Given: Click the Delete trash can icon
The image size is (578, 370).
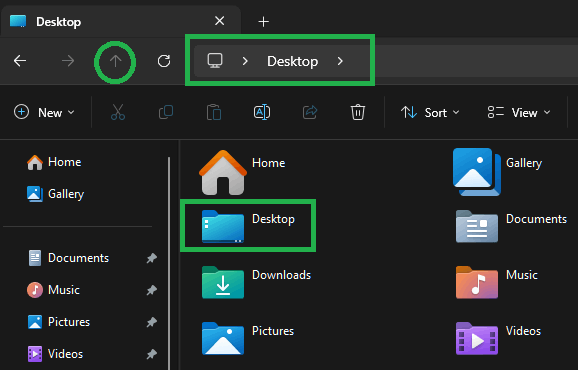Looking at the screenshot, I should [x=358, y=112].
